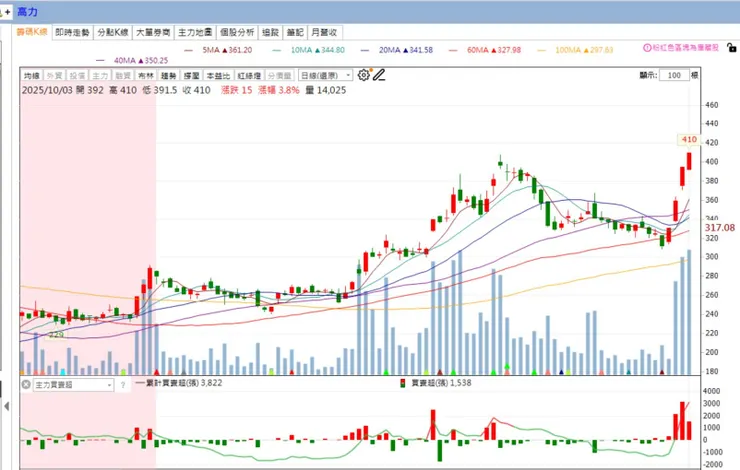The width and height of the screenshot is (740, 470).
Task: Click 漲幅 3.8% in quote line
Action: (278, 90)
